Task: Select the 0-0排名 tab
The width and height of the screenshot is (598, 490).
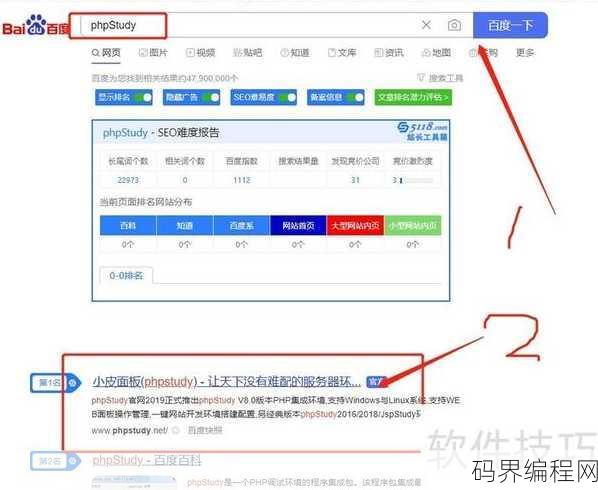Action: pos(126,275)
